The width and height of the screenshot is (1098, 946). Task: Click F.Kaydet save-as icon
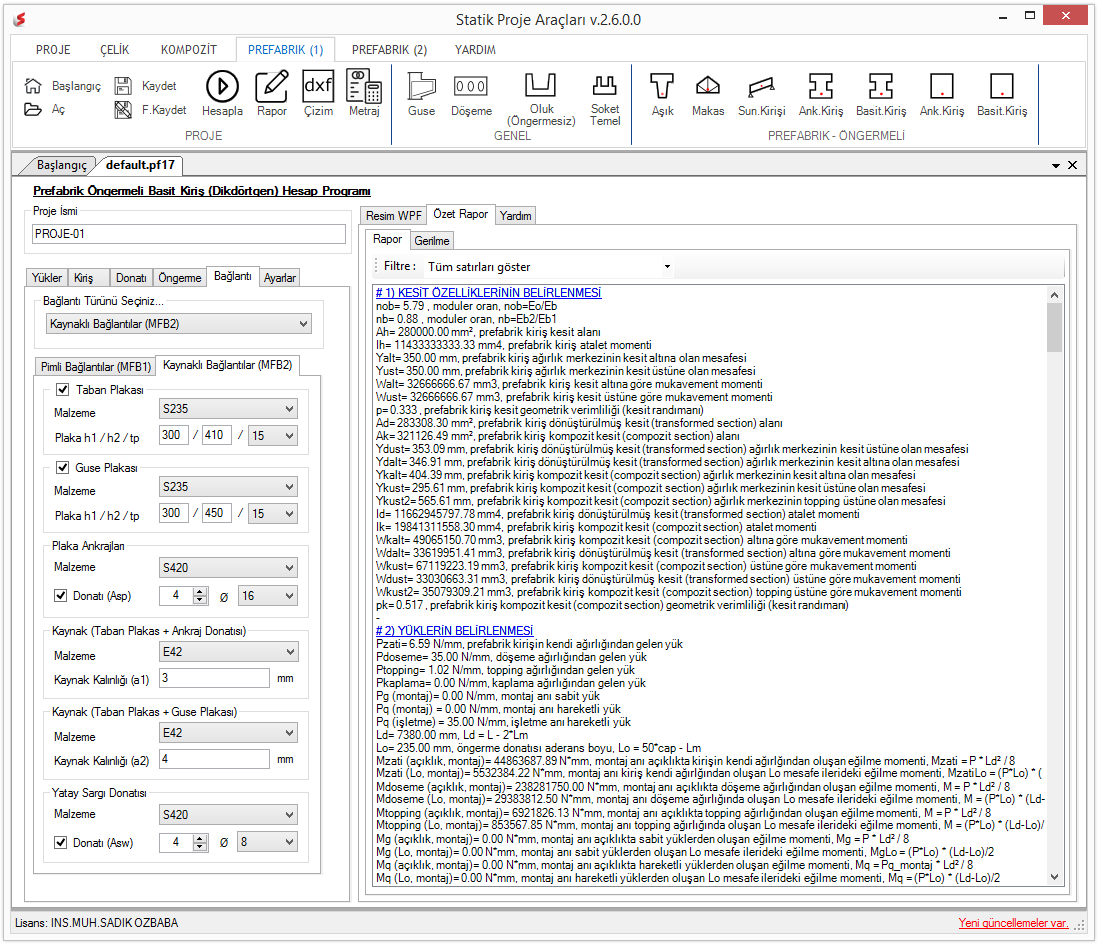click(123, 110)
